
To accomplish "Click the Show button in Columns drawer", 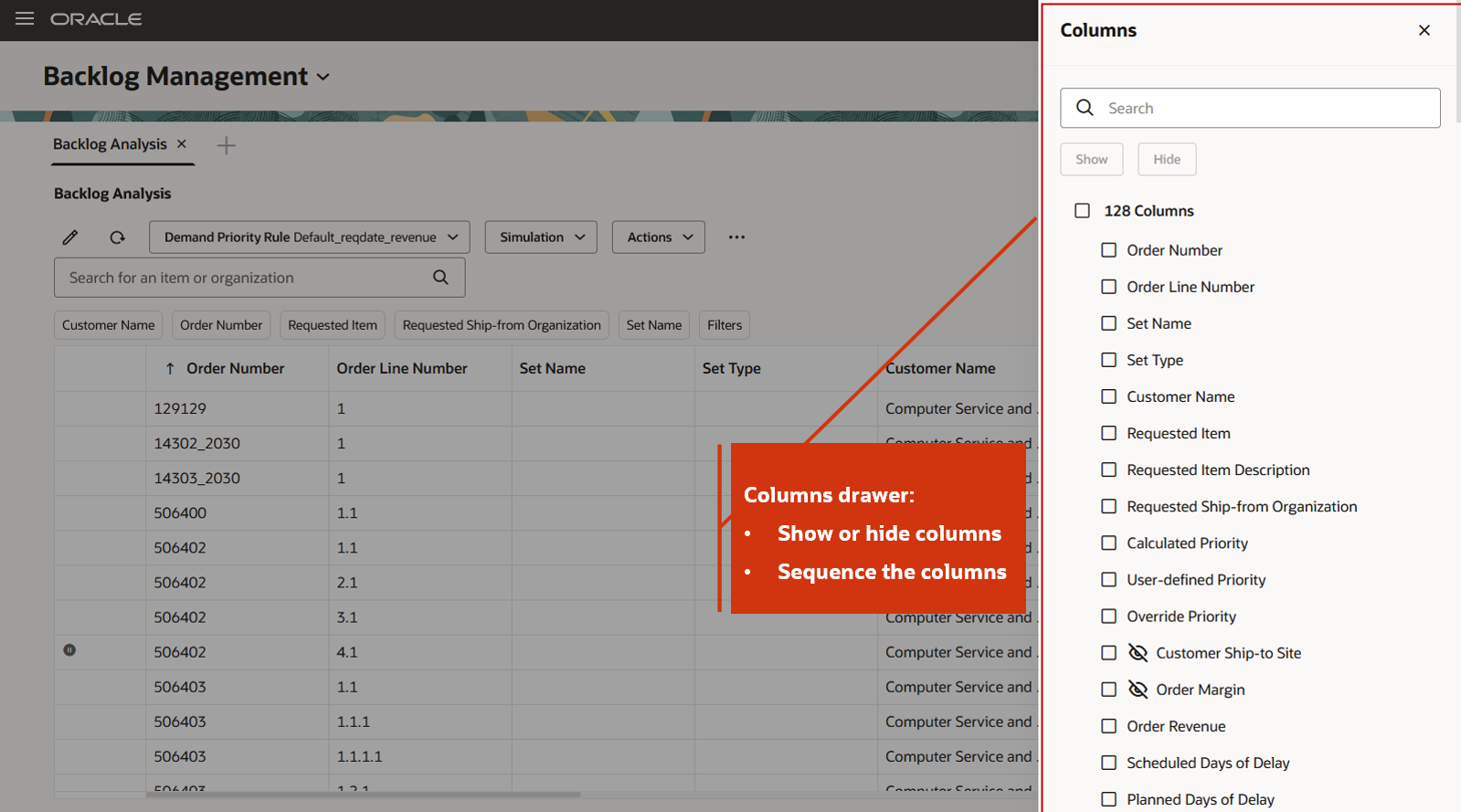I will [x=1092, y=159].
